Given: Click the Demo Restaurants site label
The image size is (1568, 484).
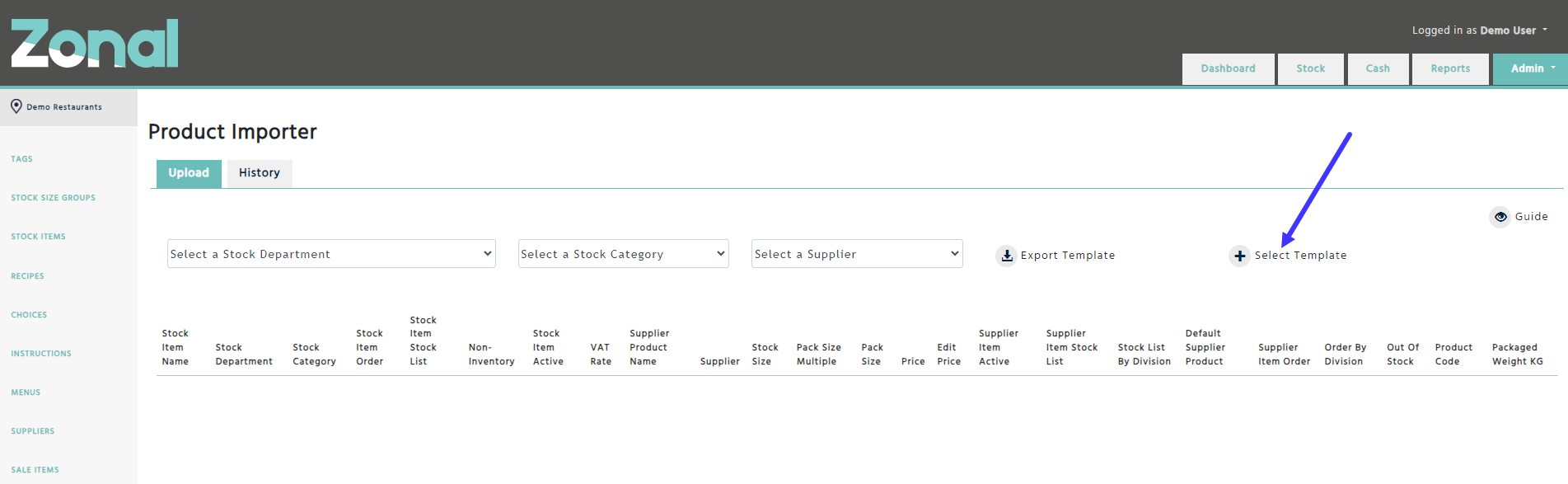Looking at the screenshot, I should (x=64, y=107).
